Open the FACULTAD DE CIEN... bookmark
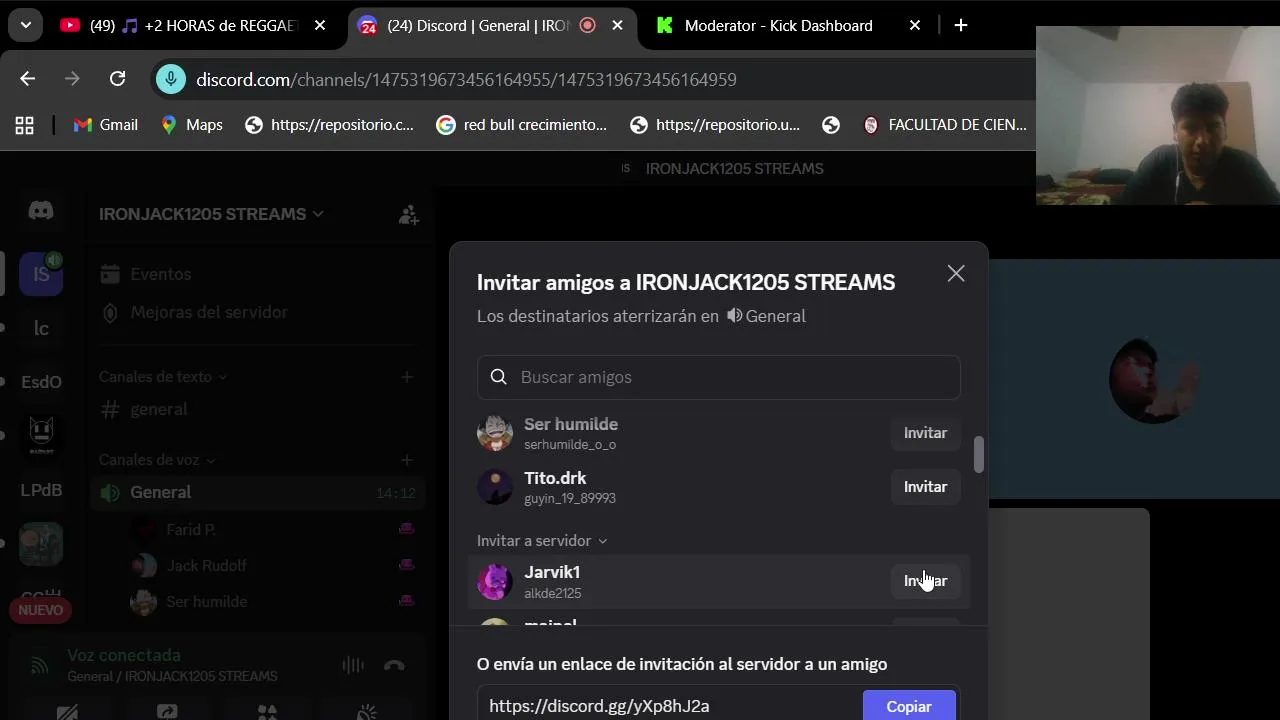This screenshot has height=720, width=1280. click(x=945, y=125)
